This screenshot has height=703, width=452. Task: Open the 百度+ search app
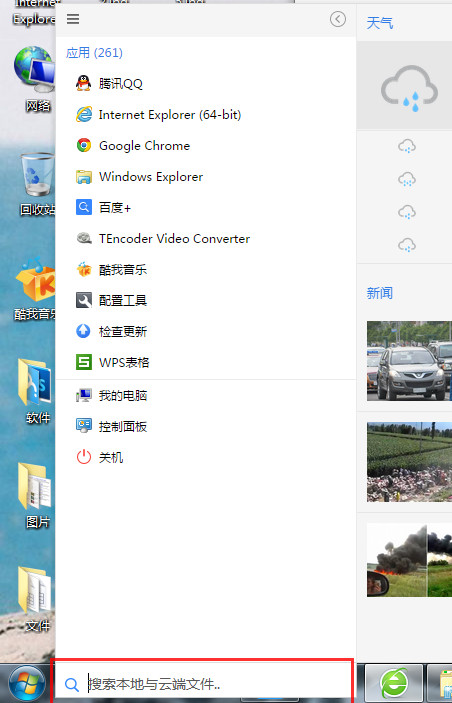206,208
